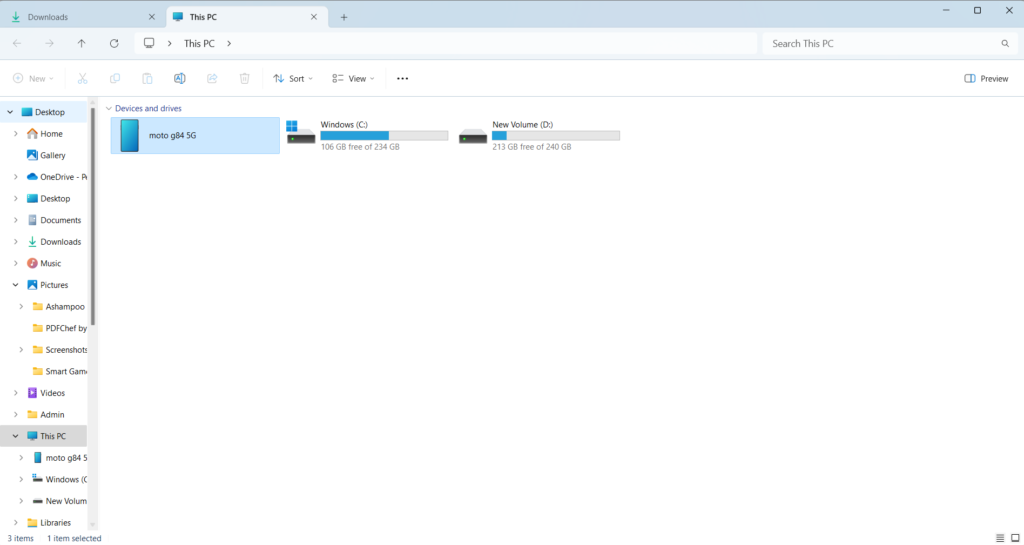The height and width of the screenshot is (545, 1024).
Task: Switch to the Downloads tab
Action: tap(80, 17)
